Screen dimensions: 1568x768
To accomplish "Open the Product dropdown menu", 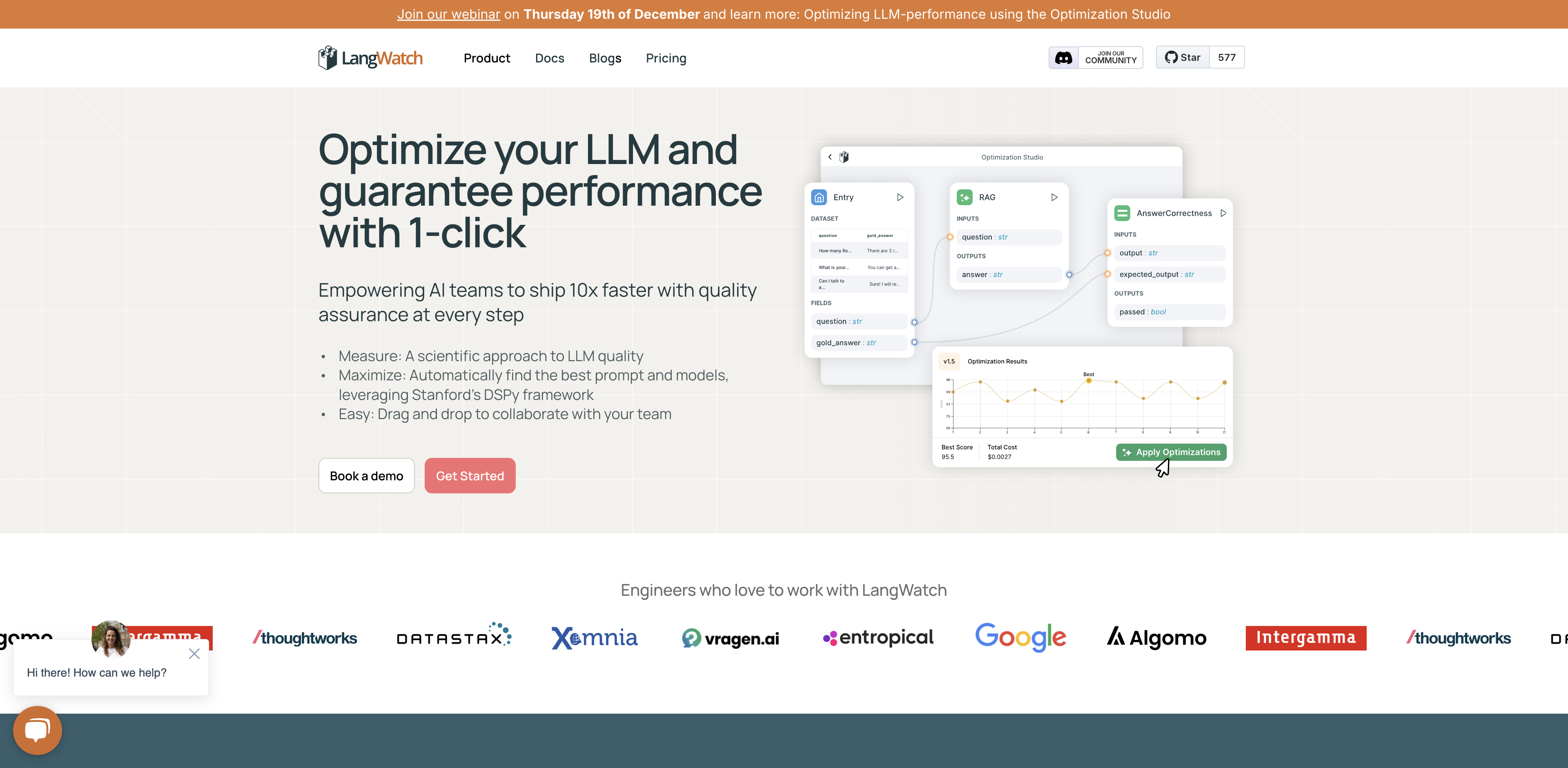I will 487,58.
